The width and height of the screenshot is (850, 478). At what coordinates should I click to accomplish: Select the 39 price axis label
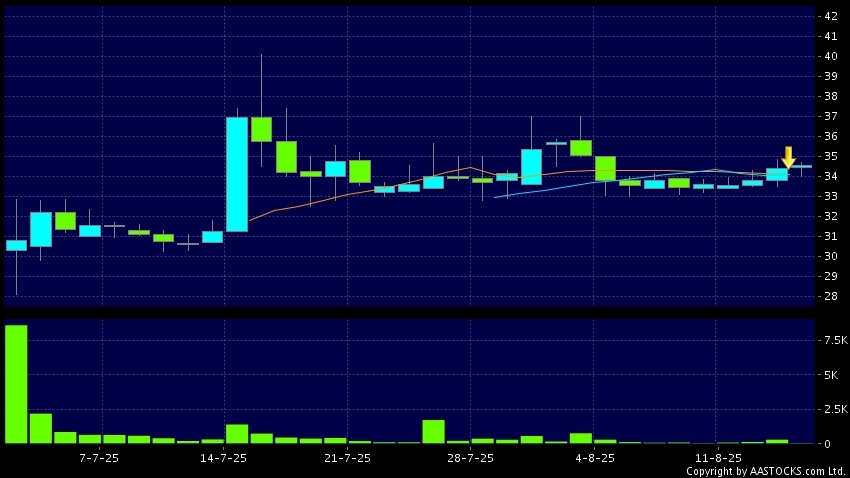point(831,76)
